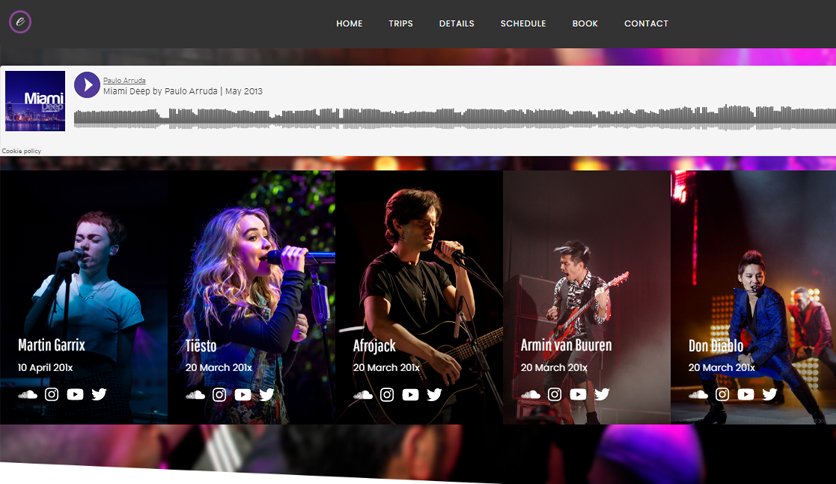This screenshot has width=836, height=484.
Task: Open Martin Garrix's YouTube icon
Action: coord(75,394)
